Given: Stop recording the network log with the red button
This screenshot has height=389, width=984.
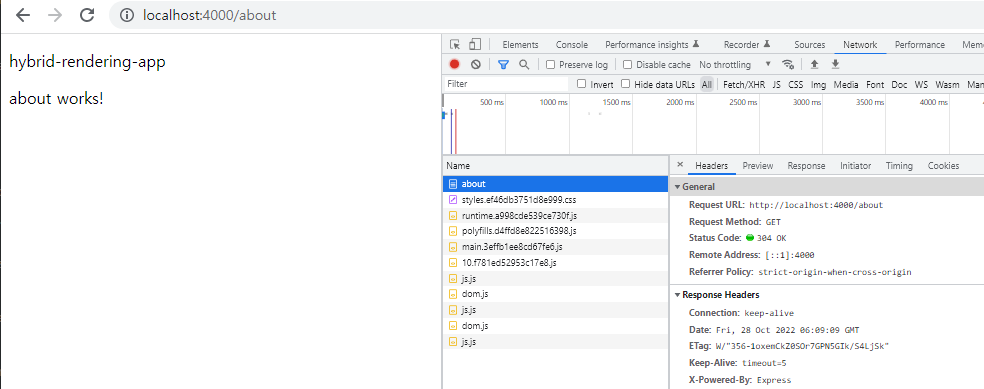Looking at the screenshot, I should click(454, 64).
